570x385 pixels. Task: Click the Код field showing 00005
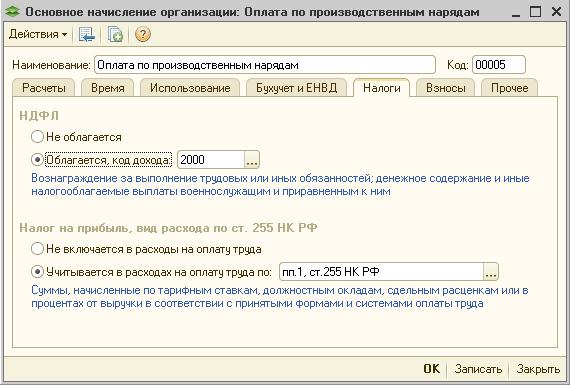(499, 65)
